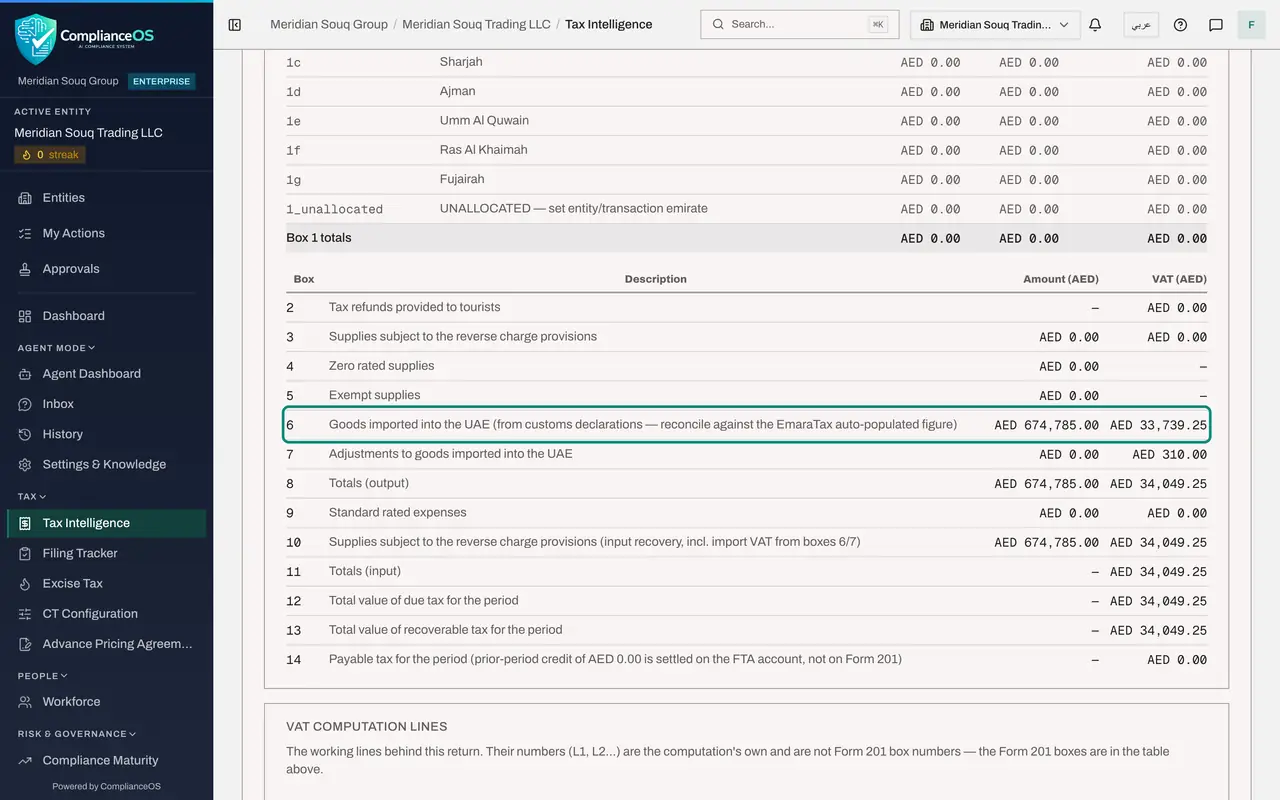This screenshot has width=1280, height=800.
Task: Collapse the Agent Mode section
Action: click(x=57, y=348)
